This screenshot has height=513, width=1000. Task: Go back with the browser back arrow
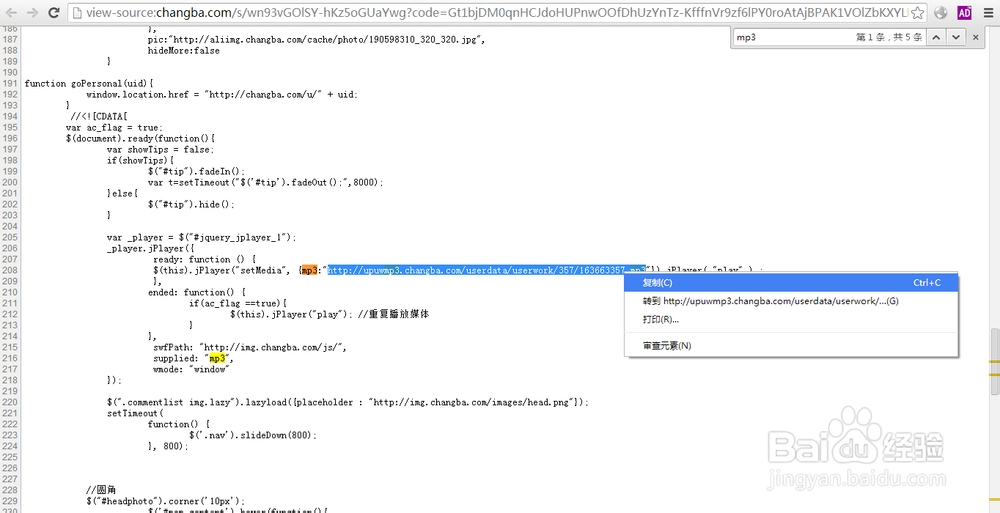[11, 12]
